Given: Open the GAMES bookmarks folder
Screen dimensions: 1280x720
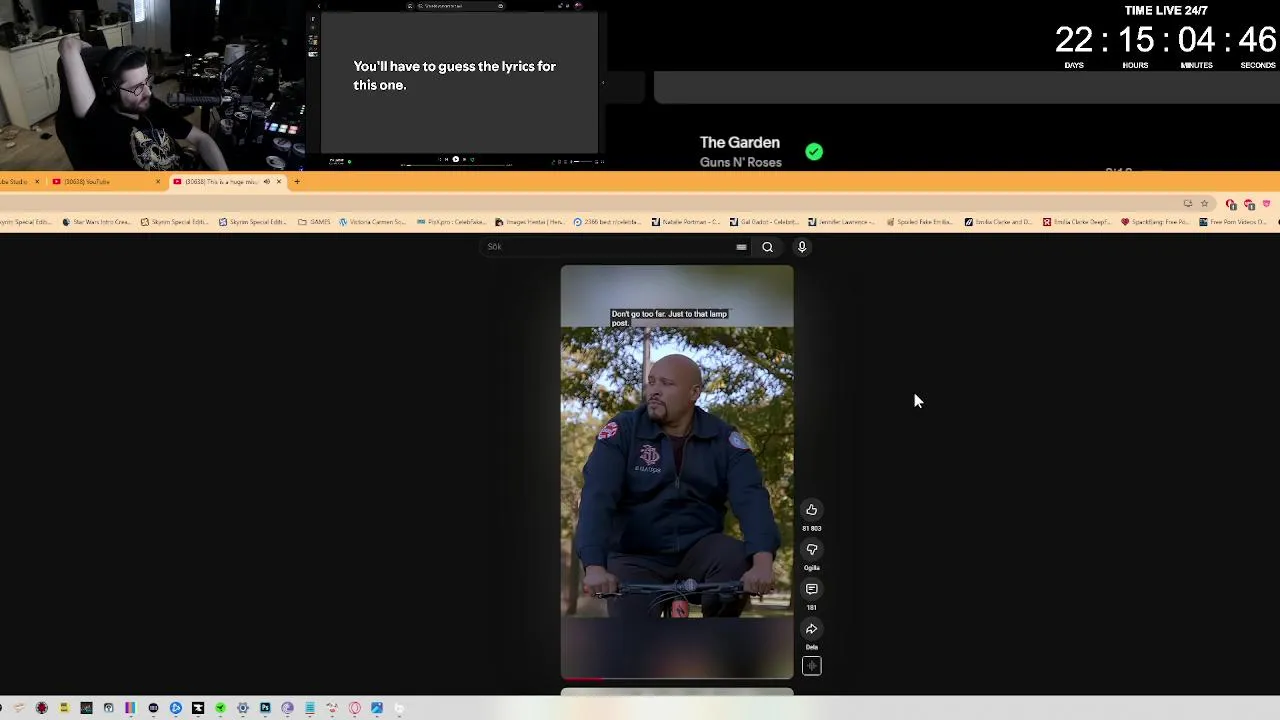Looking at the screenshot, I should pyautogui.click(x=315, y=222).
